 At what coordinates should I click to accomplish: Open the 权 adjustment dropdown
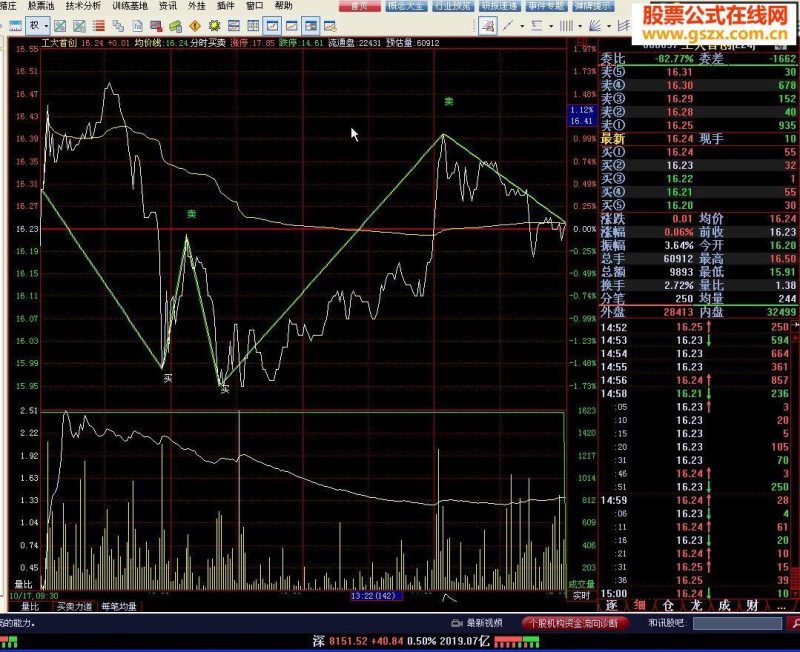pos(38,26)
